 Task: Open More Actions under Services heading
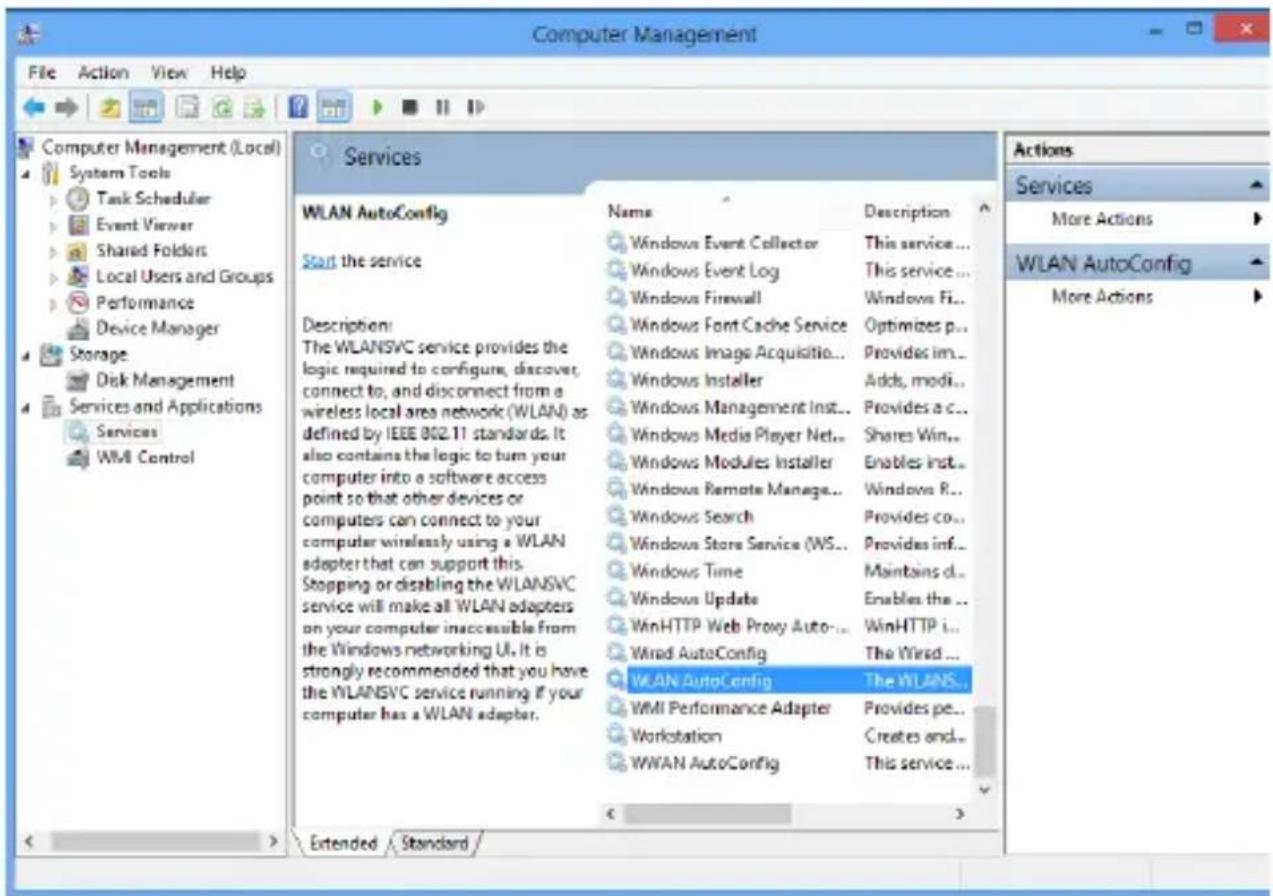(1101, 219)
